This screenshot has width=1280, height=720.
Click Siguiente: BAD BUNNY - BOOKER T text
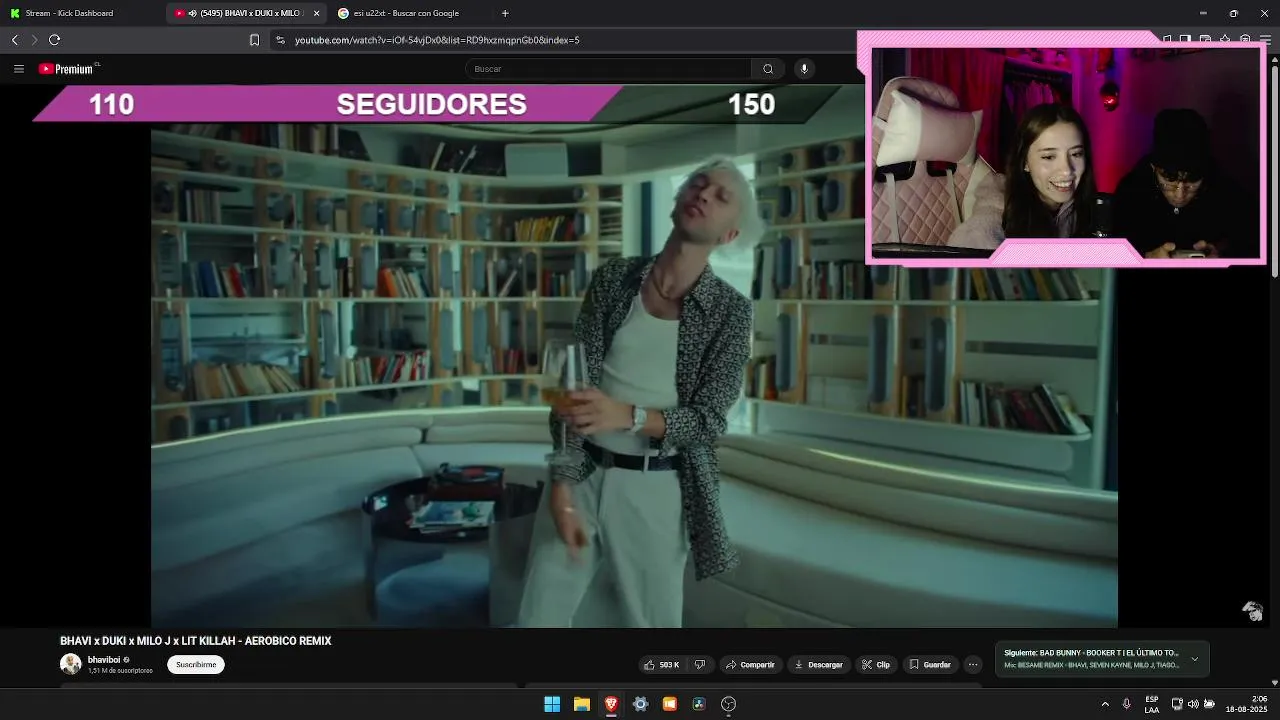pos(1091,653)
